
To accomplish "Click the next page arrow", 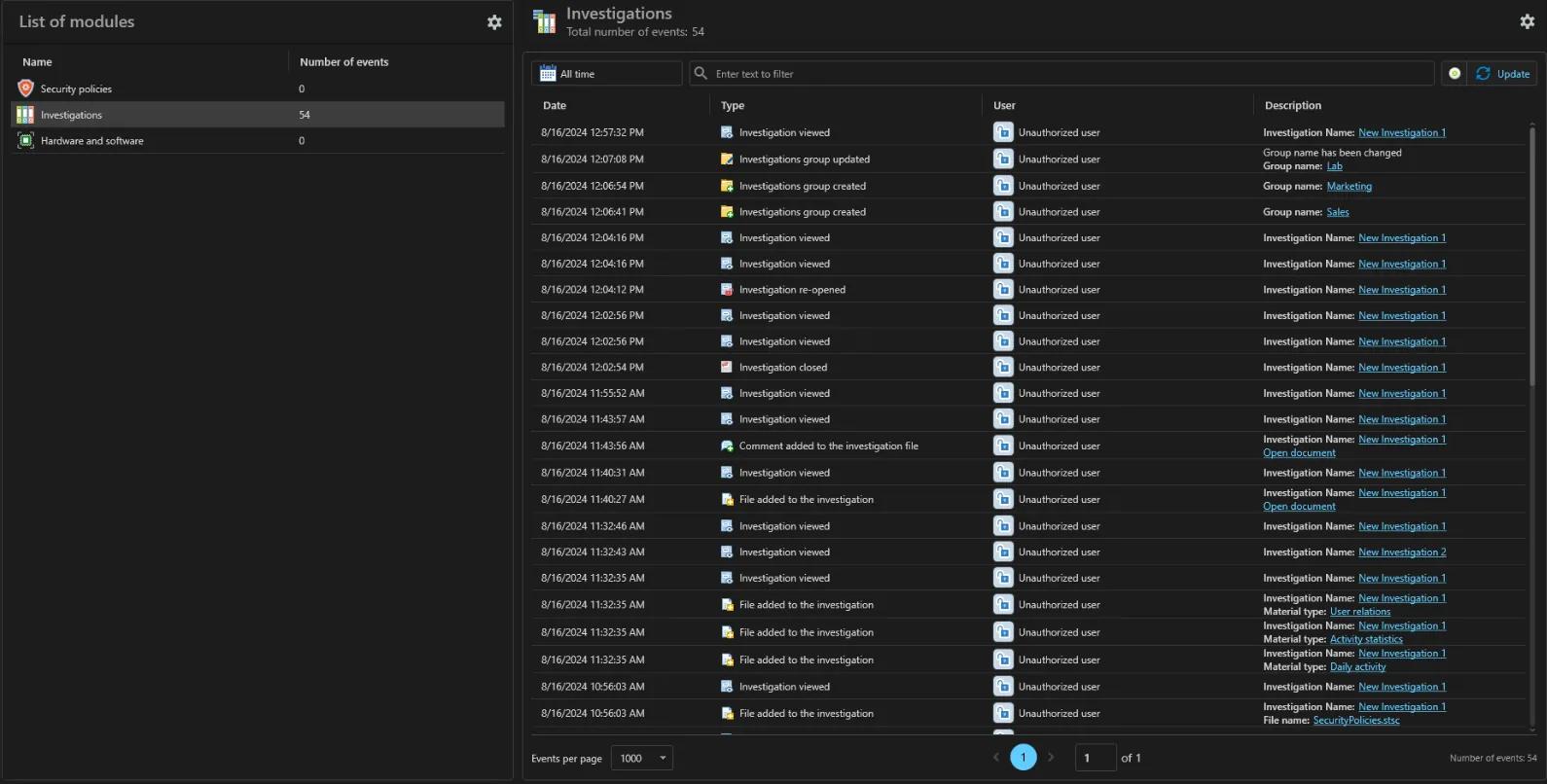I will tap(1051, 757).
